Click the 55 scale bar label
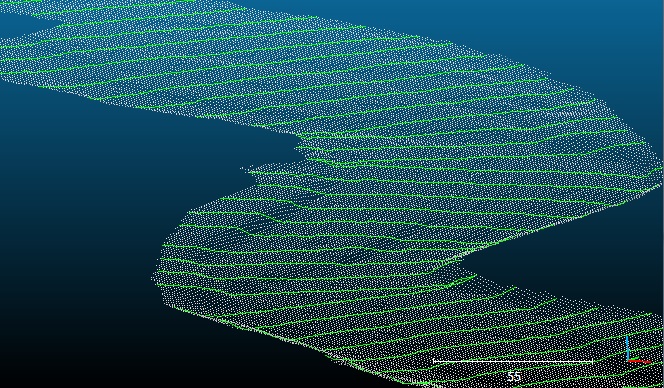The image size is (664, 388). [513, 376]
